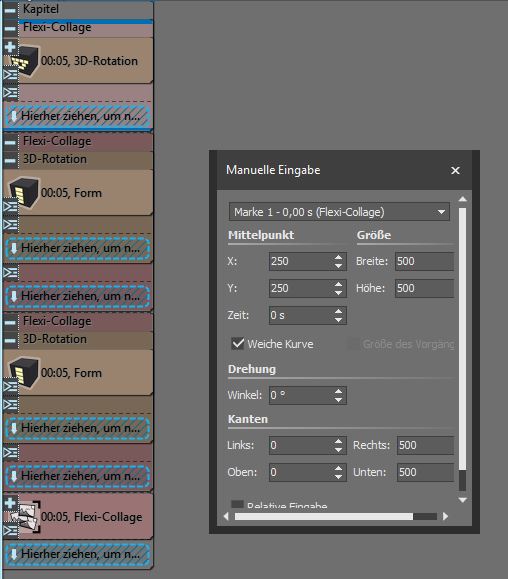Image resolution: width=508 pixels, height=579 pixels.
Task: Toggle the Weiche Kurve checkbox
Action: pyautogui.click(x=237, y=344)
